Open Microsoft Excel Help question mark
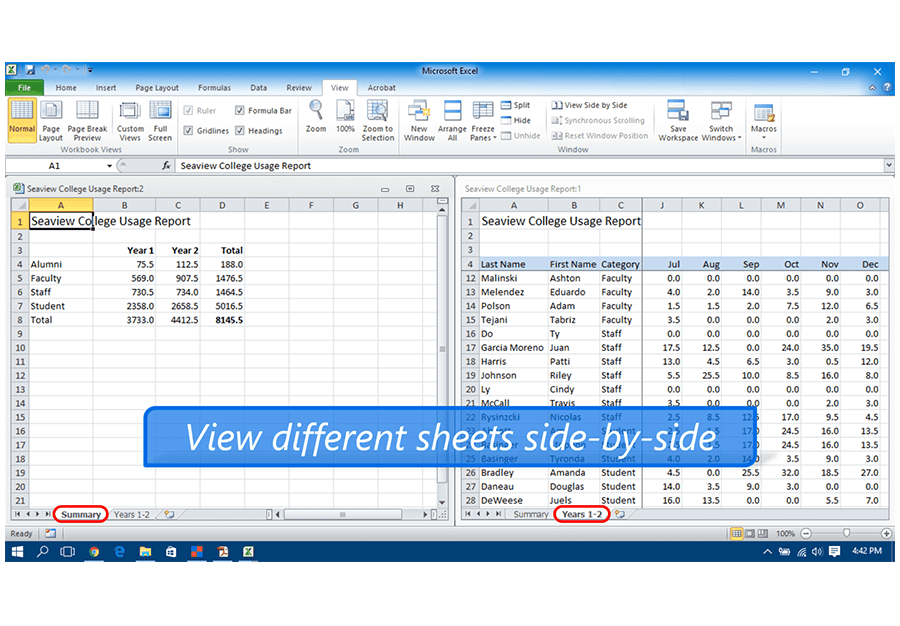900x626 pixels. tap(887, 88)
